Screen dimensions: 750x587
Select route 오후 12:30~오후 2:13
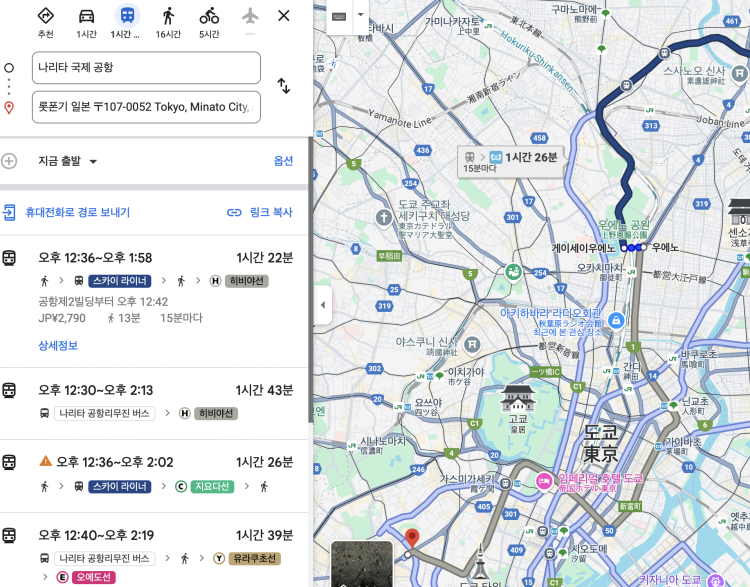(154, 403)
